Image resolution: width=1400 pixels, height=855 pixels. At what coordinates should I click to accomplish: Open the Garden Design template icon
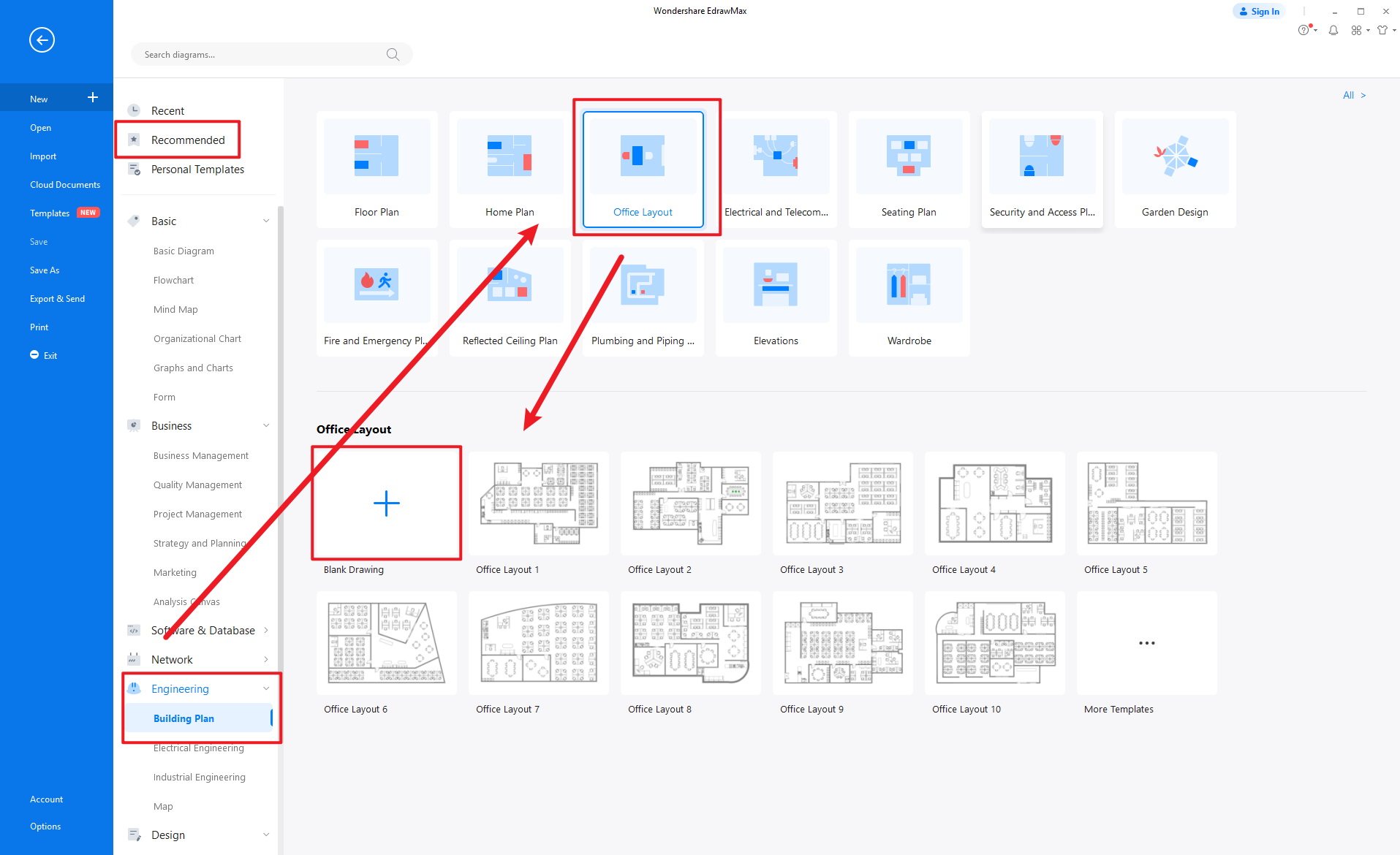click(x=1174, y=157)
